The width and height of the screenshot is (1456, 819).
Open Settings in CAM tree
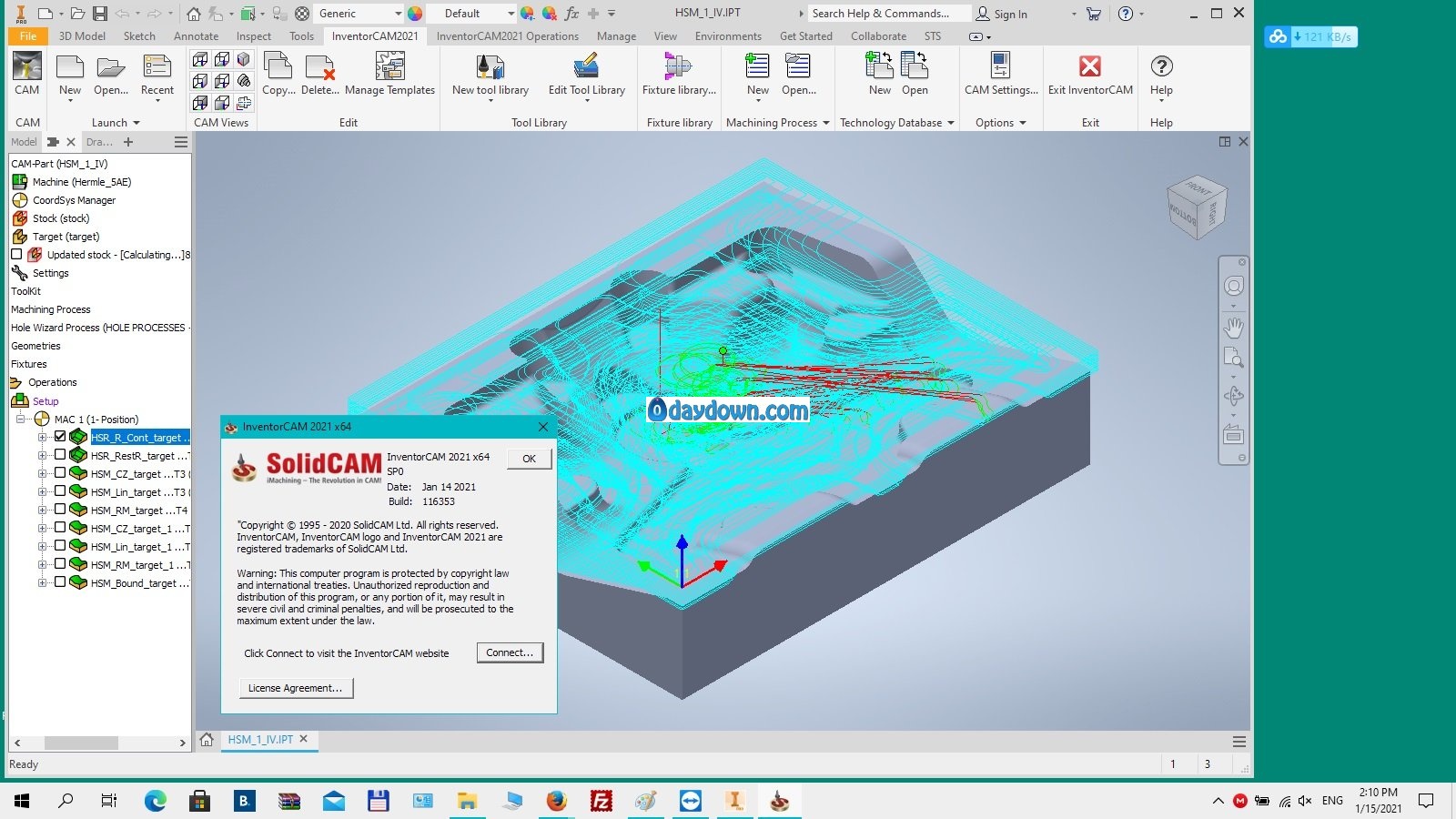click(50, 273)
